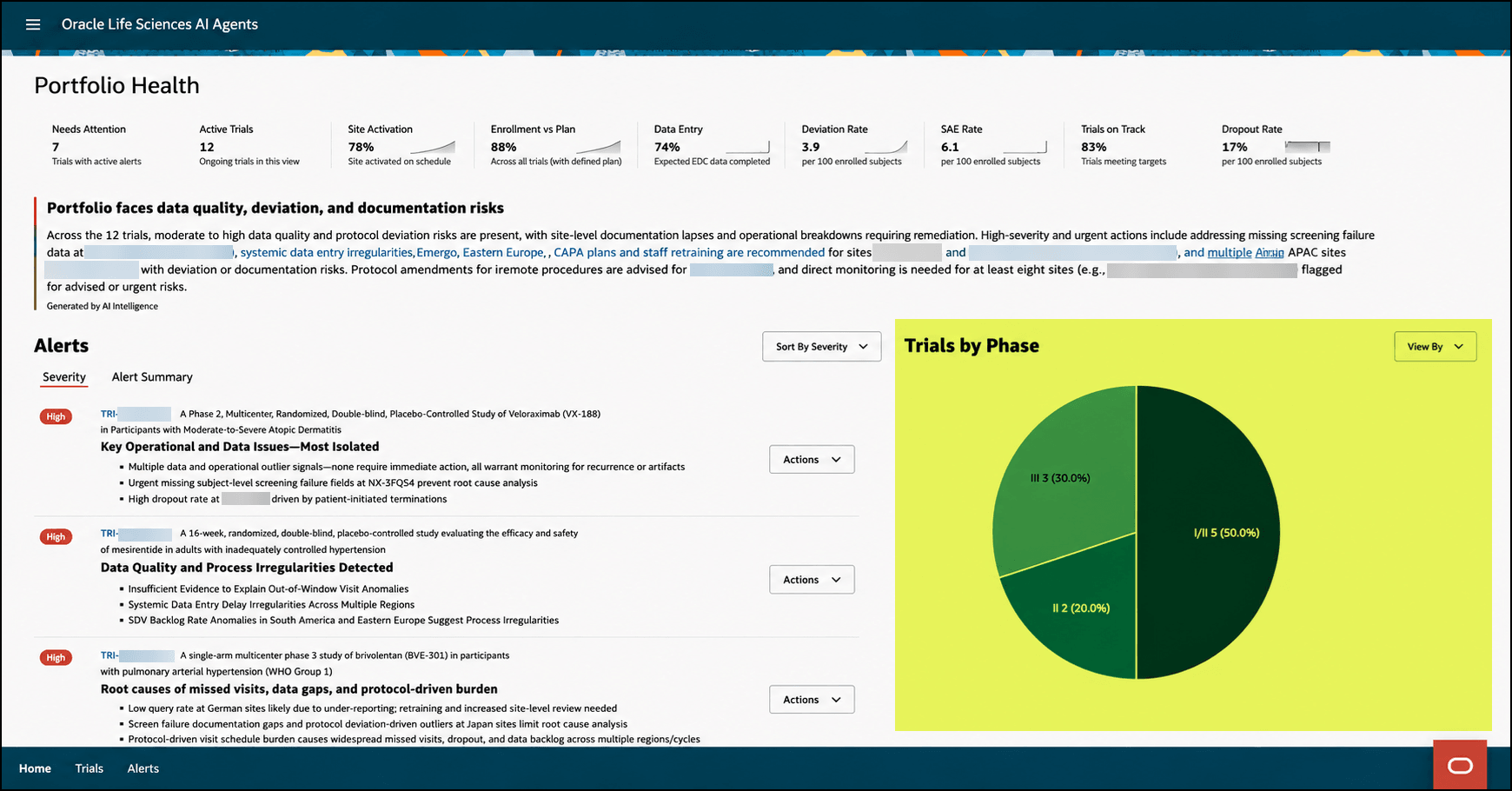Click the High severity badge for Atopic Dermatitis trial
This screenshot has width=1512, height=791.
(56, 416)
